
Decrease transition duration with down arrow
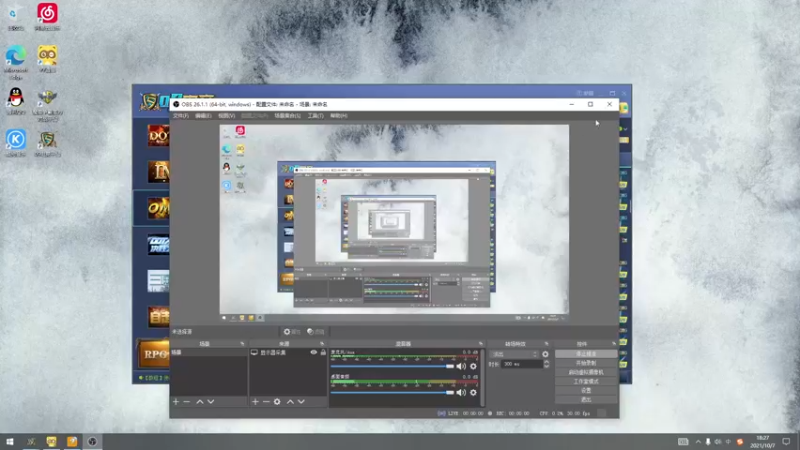click(x=546, y=366)
